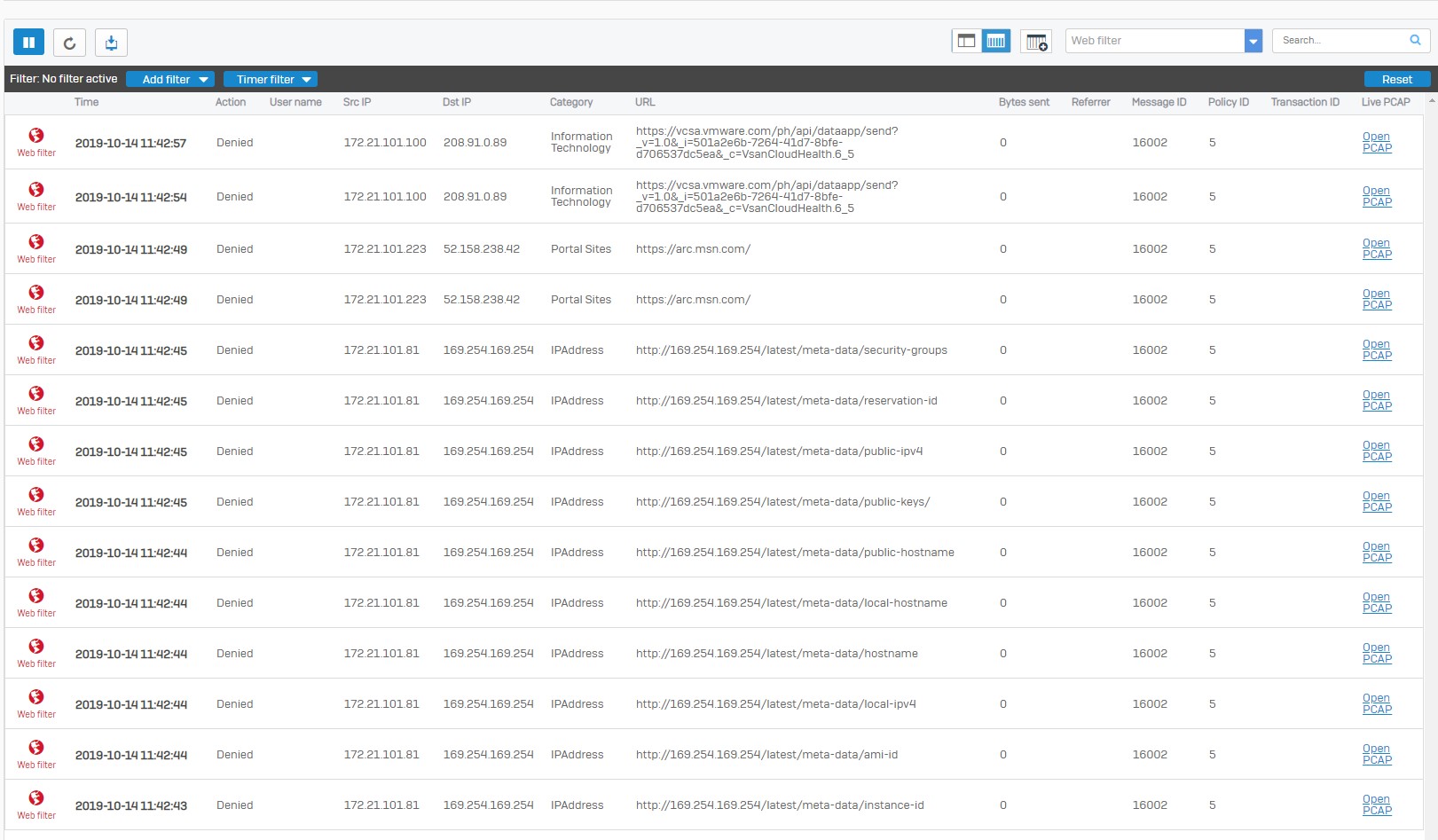Pause the live log stream

(x=28, y=42)
